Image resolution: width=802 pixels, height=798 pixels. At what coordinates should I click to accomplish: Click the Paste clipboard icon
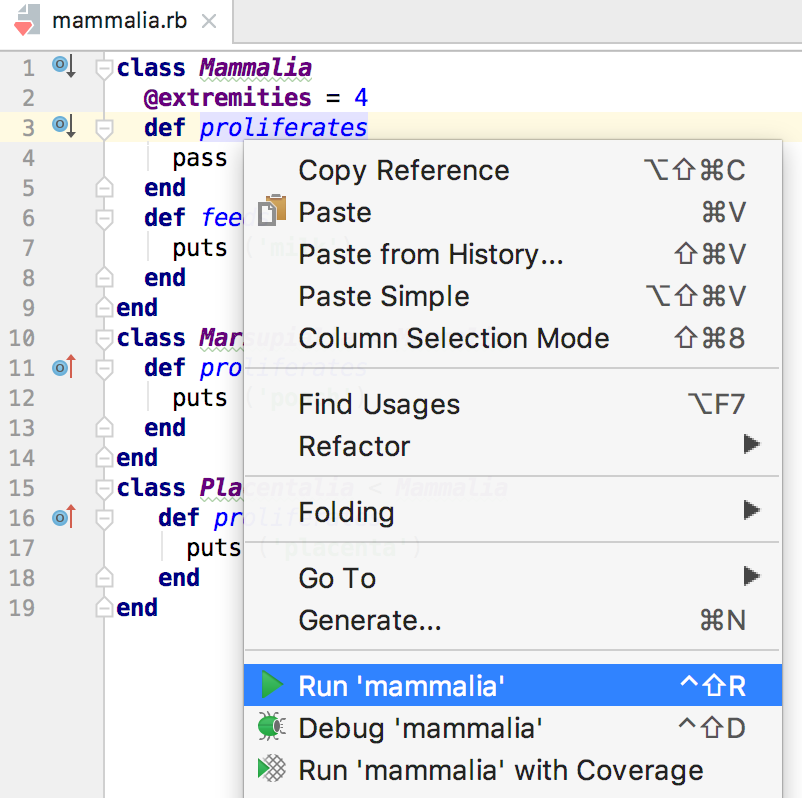coord(271,212)
